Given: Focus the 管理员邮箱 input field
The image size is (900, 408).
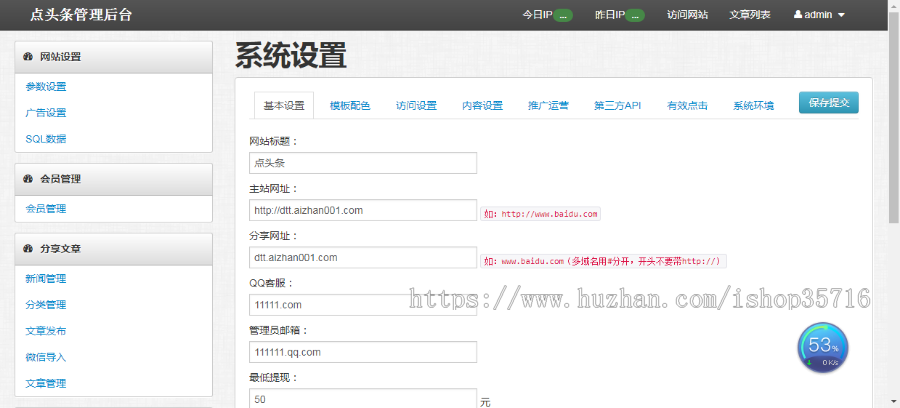Looking at the screenshot, I should [363, 352].
